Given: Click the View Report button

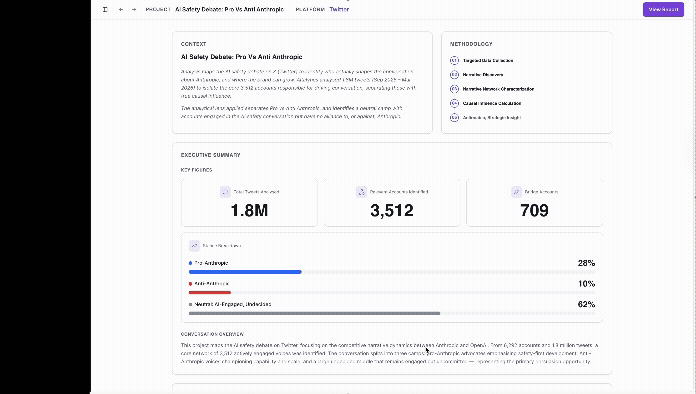Looking at the screenshot, I should (663, 9).
